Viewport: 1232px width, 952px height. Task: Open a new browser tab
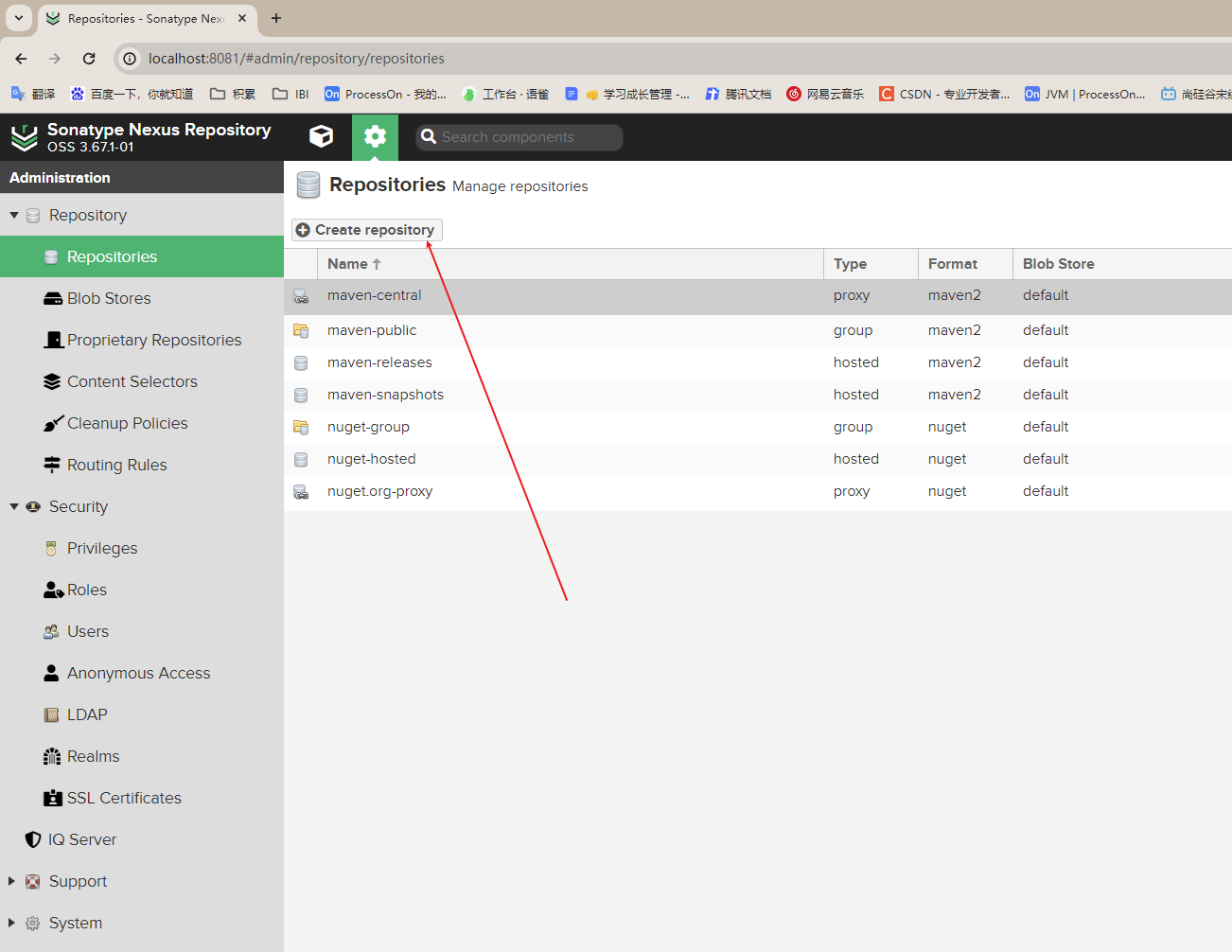tap(276, 18)
